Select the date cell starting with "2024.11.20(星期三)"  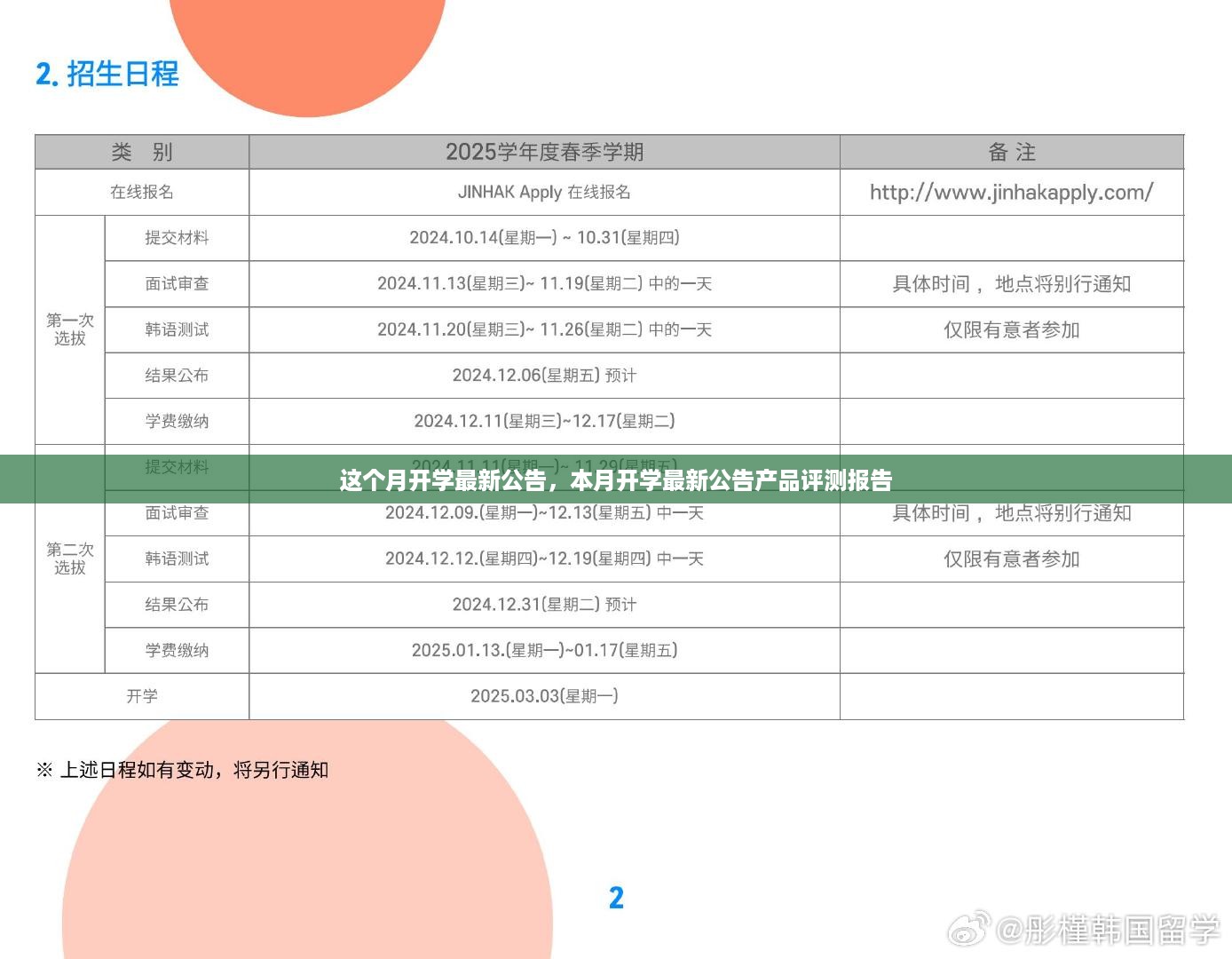tap(544, 329)
